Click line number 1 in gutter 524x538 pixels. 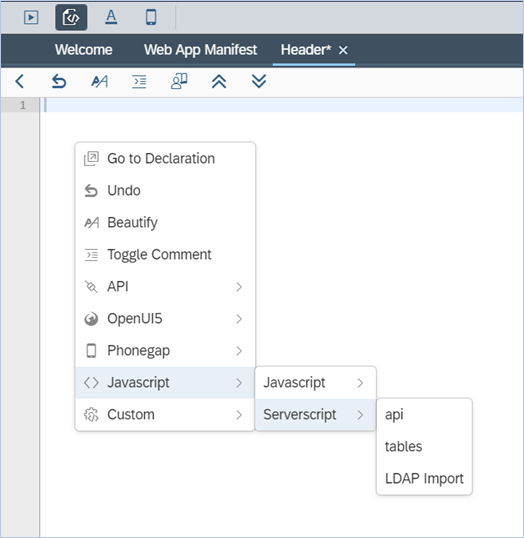[x=23, y=105]
